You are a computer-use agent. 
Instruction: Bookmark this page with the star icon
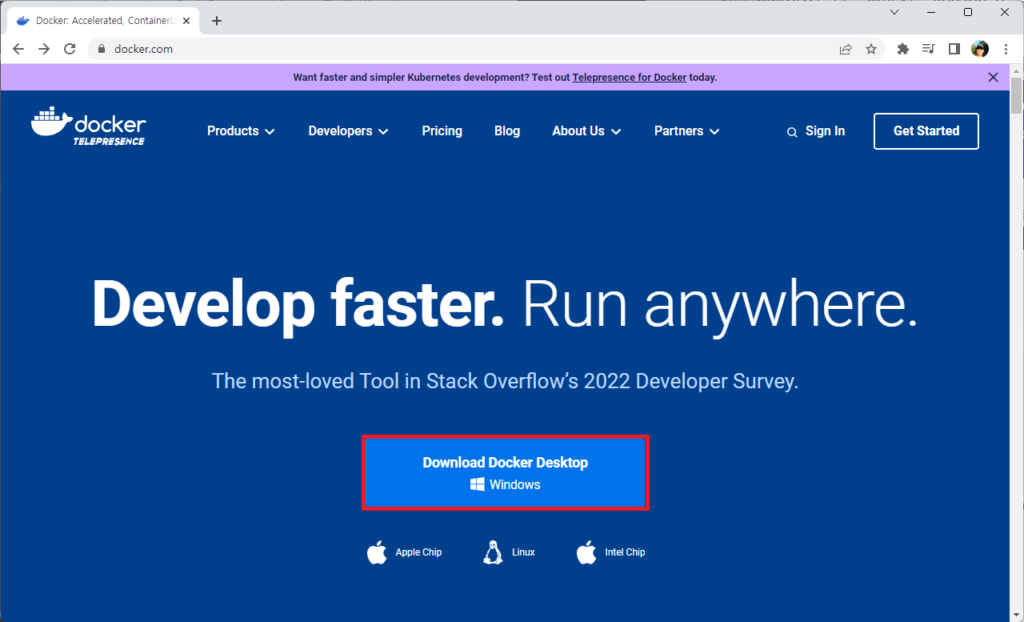pos(871,49)
